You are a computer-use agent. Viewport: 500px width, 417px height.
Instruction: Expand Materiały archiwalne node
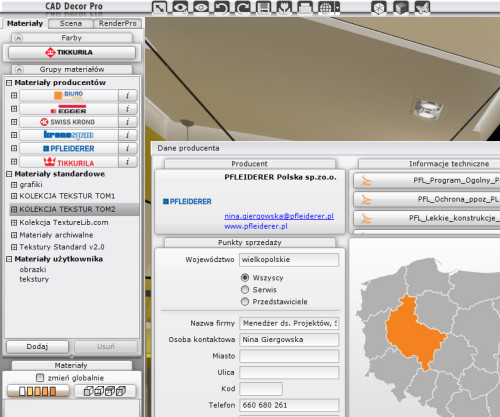coord(14,235)
